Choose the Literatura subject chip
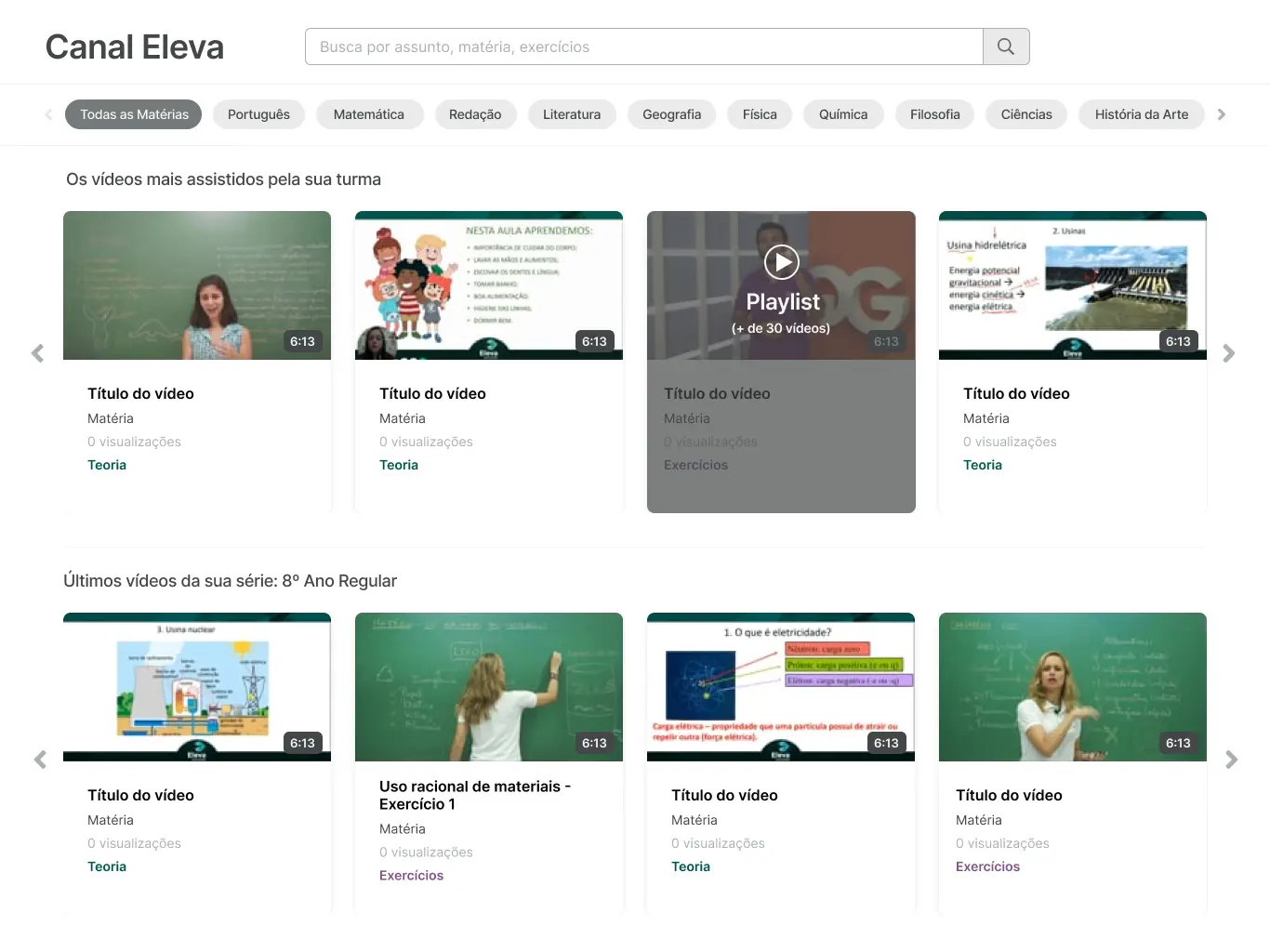 572,114
